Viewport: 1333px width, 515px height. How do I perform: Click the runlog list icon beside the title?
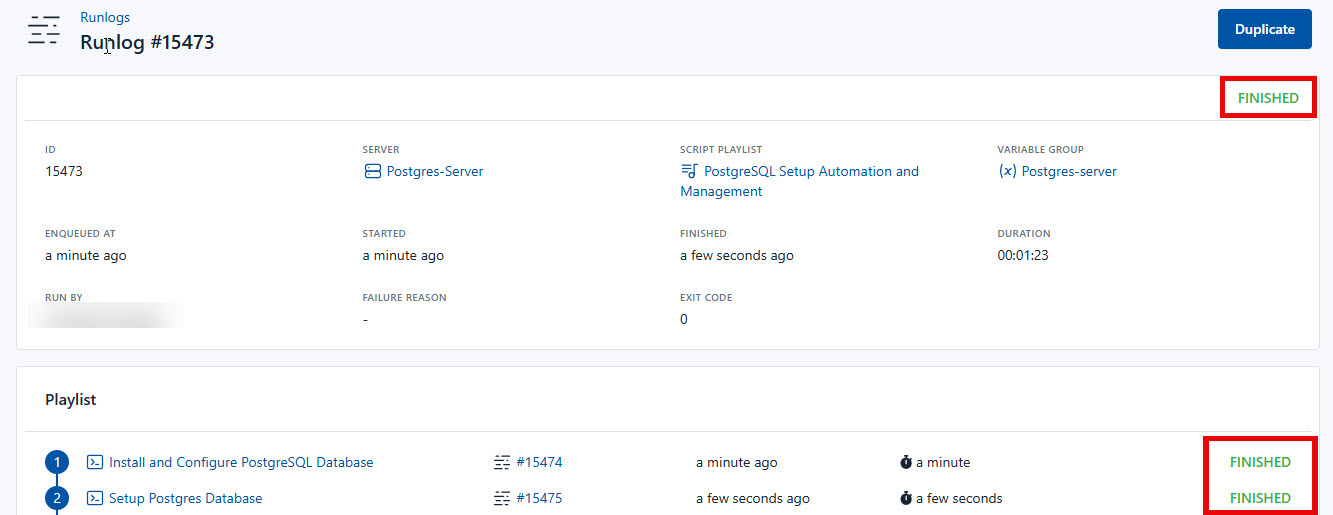(x=44, y=30)
